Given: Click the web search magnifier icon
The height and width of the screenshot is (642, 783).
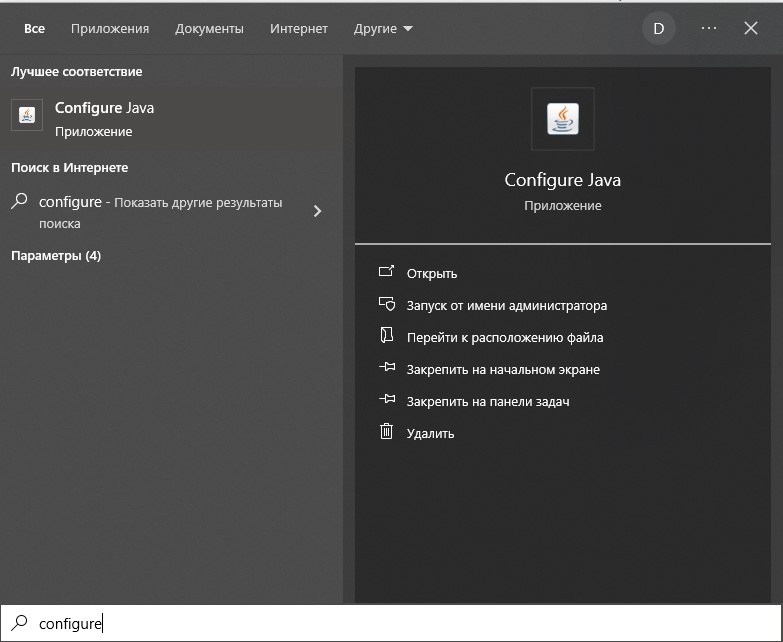Looking at the screenshot, I should pos(19,202).
